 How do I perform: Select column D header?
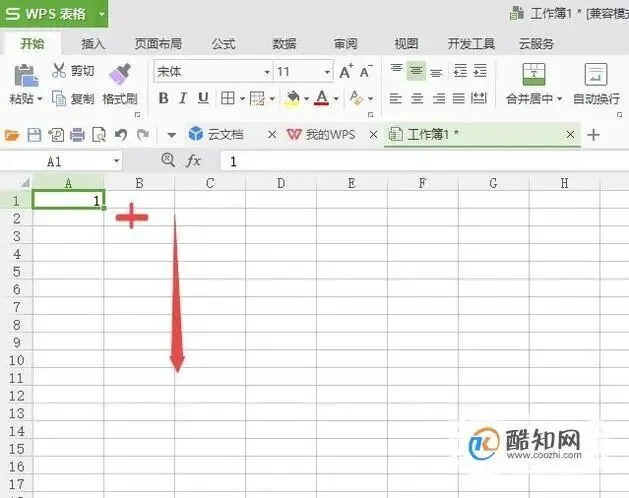281,183
